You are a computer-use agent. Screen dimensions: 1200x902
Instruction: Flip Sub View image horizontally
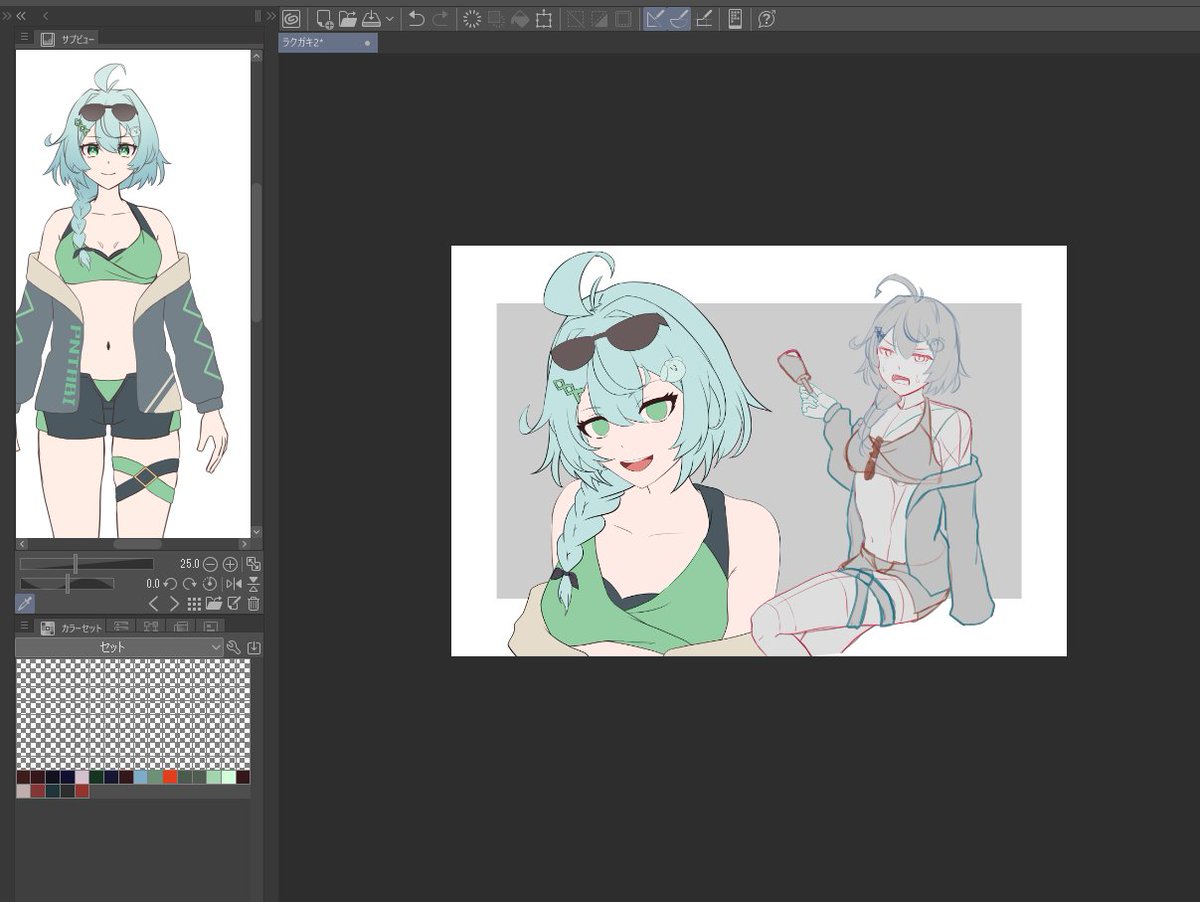click(234, 583)
